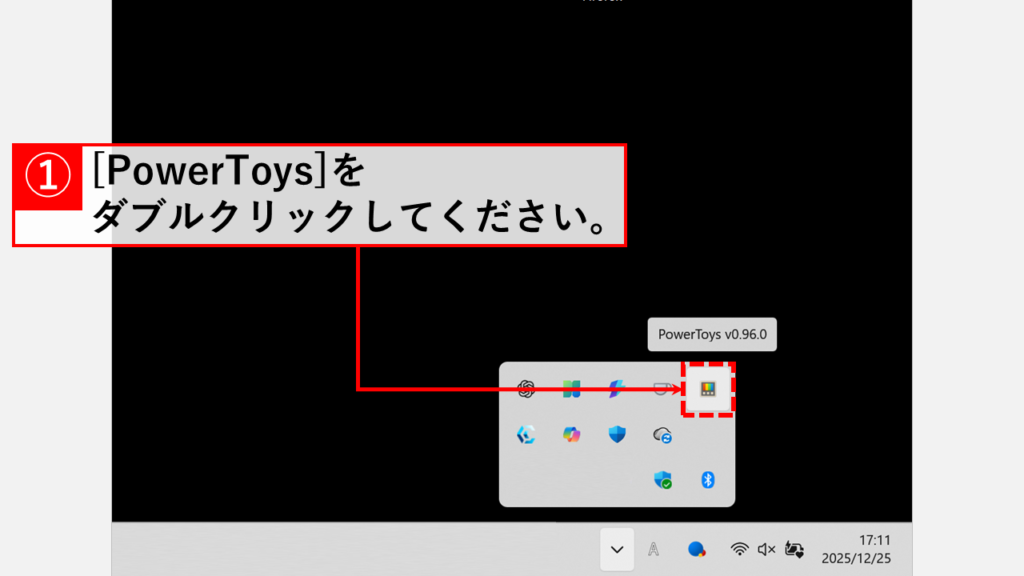Click the date 2025/12/25

857,557
